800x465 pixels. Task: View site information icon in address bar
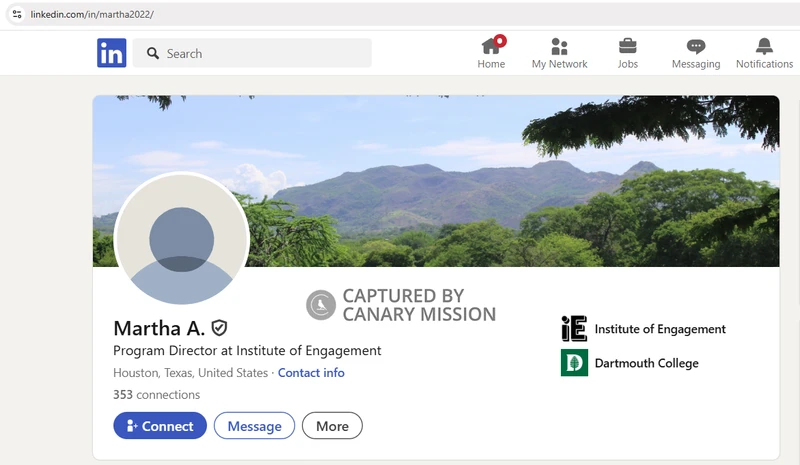click(x=15, y=14)
